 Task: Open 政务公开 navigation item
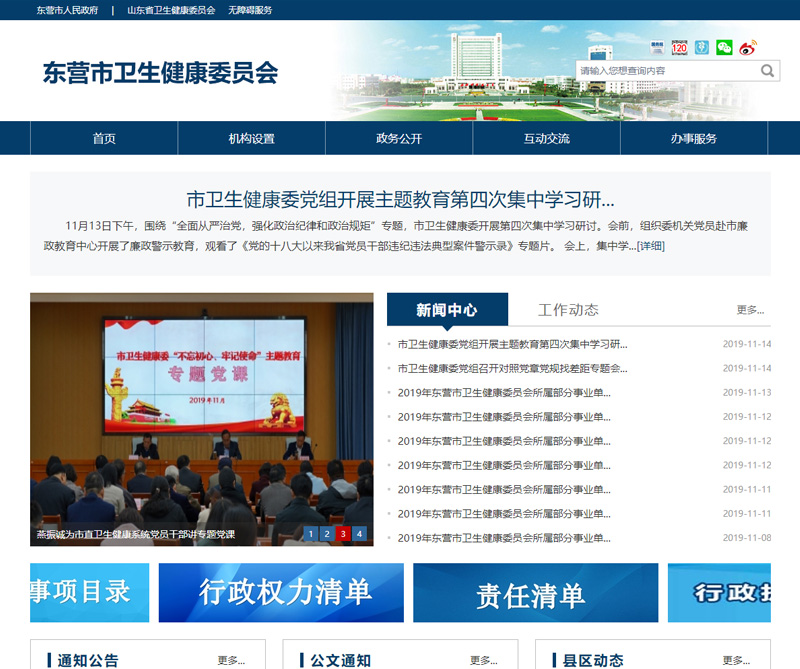399,138
